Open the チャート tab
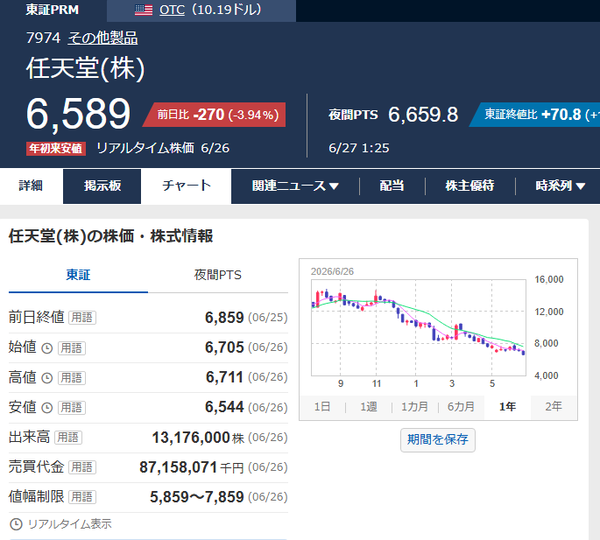Image resolution: width=600 pixels, height=540 pixels. tap(186, 186)
